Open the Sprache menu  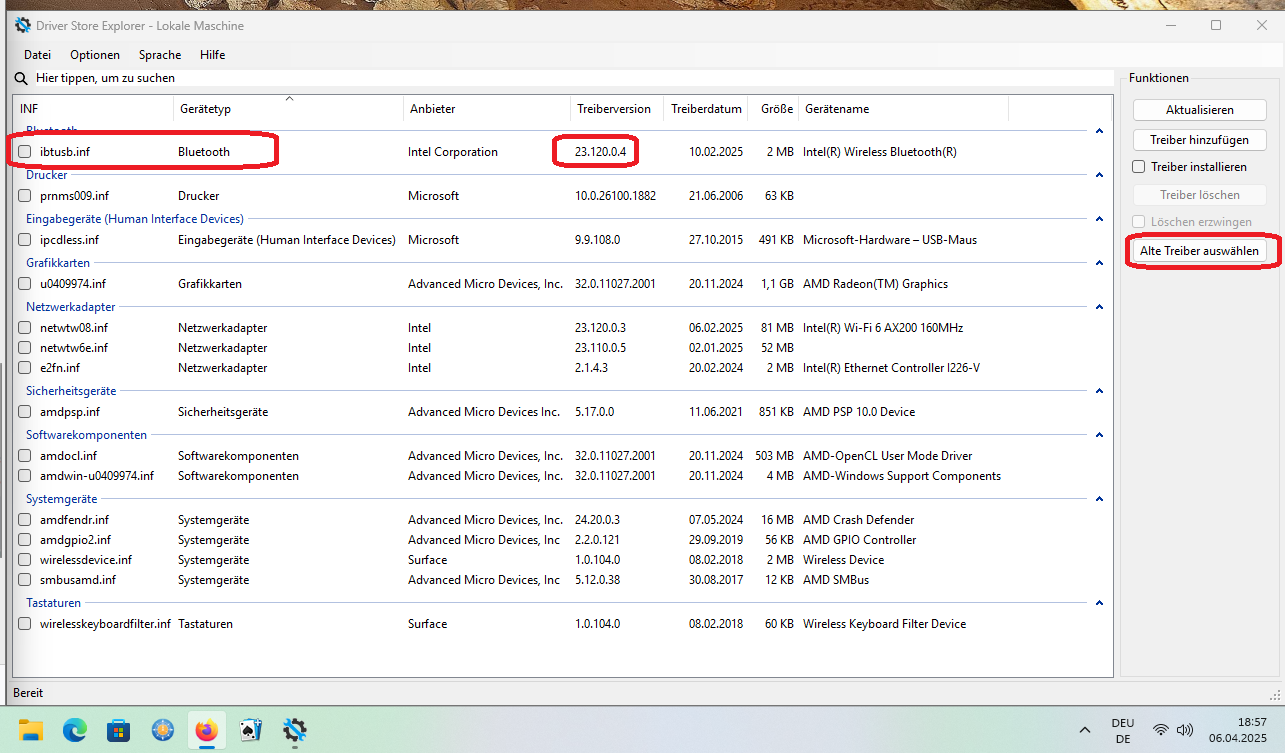160,55
